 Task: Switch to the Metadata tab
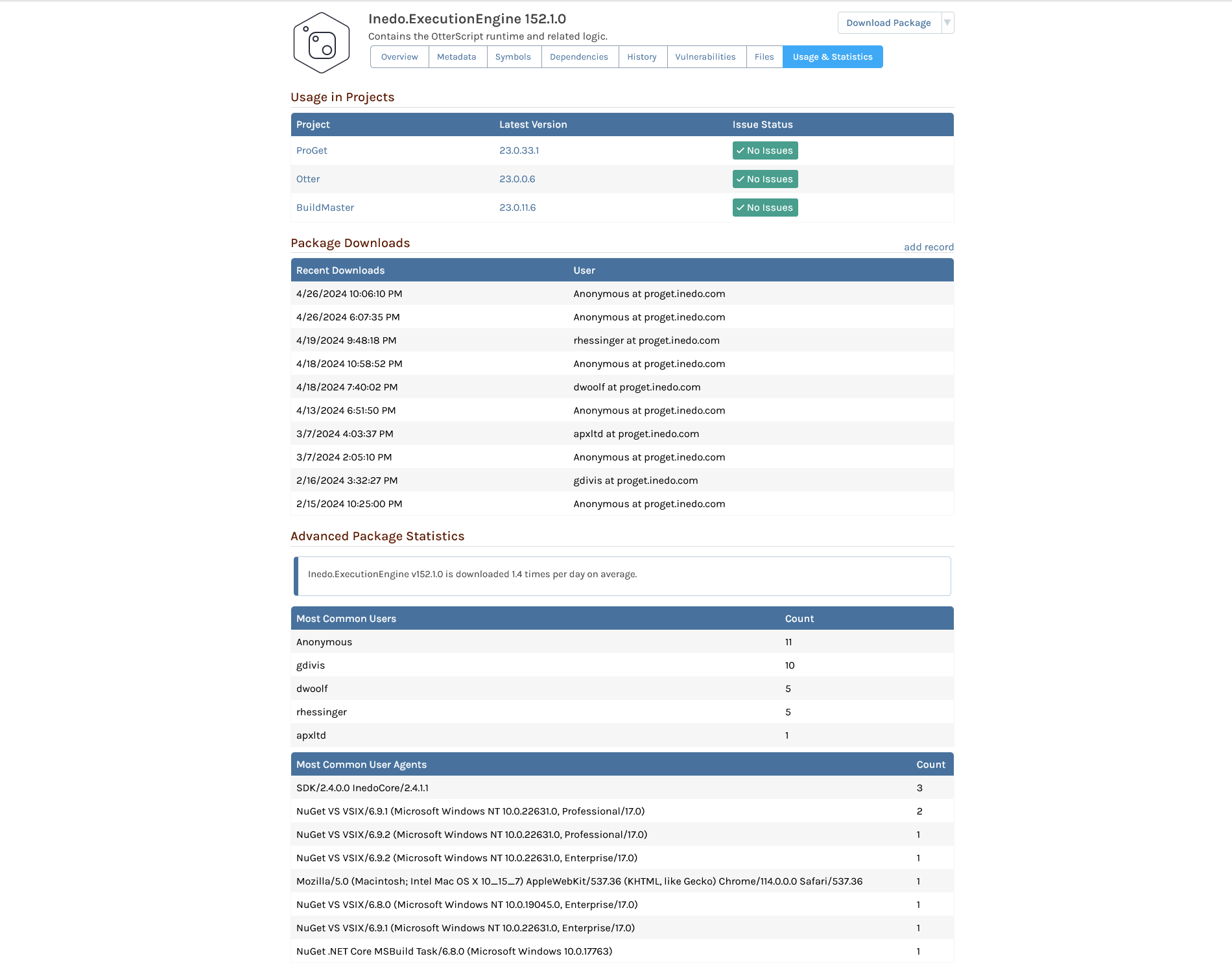coord(456,57)
